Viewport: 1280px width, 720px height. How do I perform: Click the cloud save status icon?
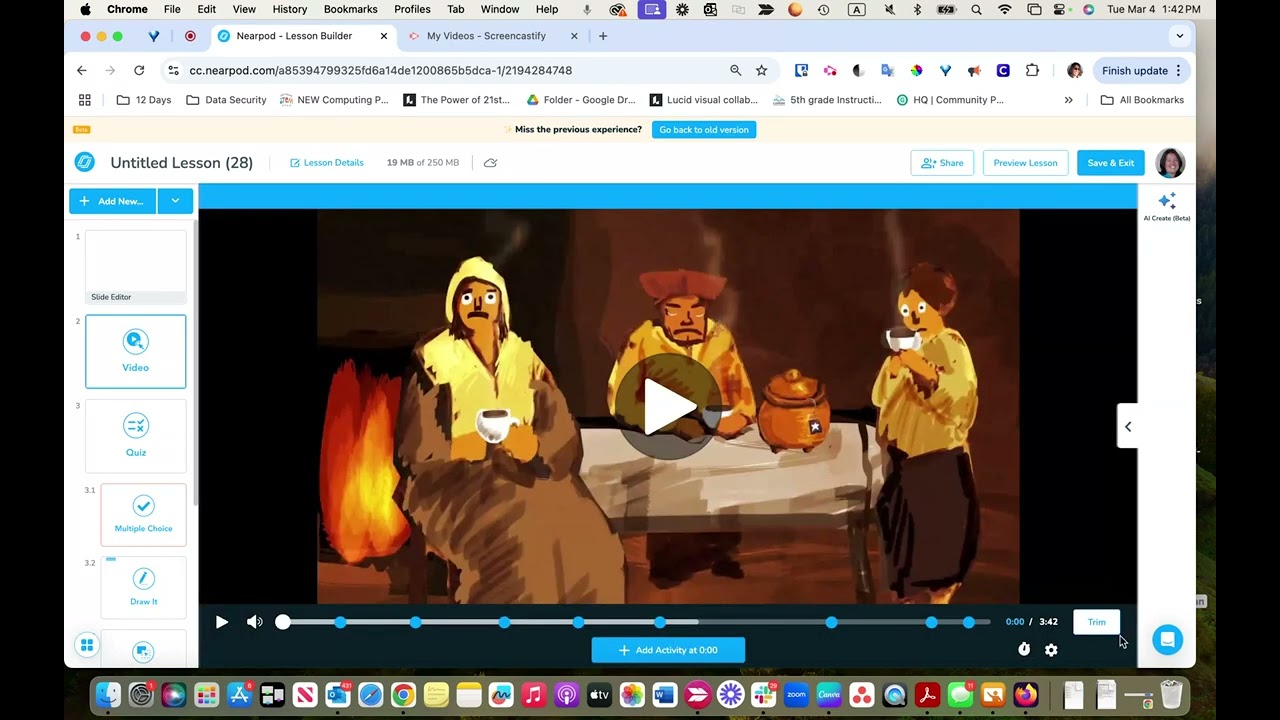click(490, 162)
